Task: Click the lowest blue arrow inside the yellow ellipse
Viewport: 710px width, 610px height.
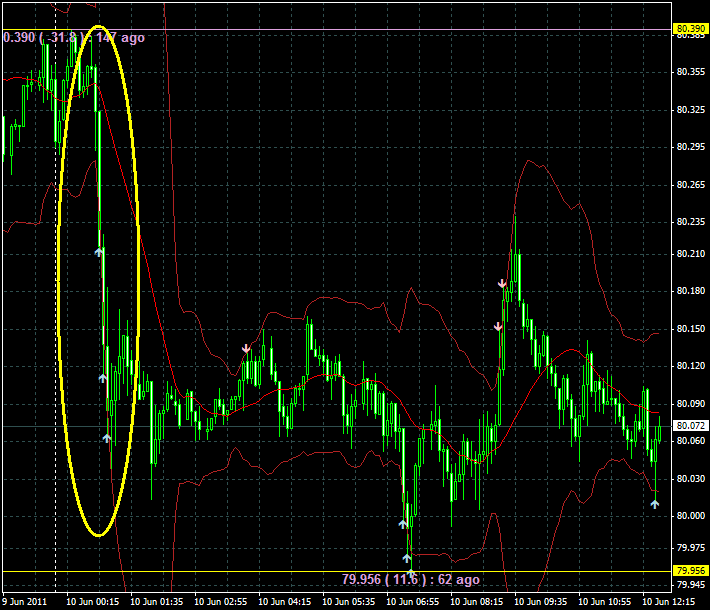Action: coord(107,438)
